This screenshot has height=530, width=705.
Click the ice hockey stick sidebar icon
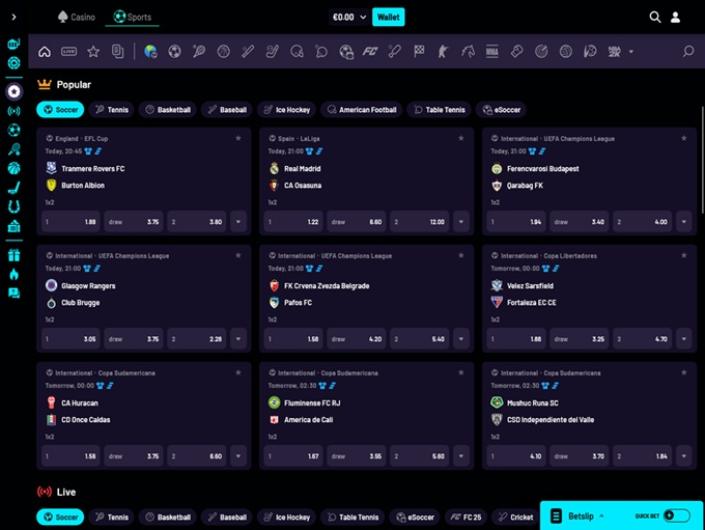point(14,187)
